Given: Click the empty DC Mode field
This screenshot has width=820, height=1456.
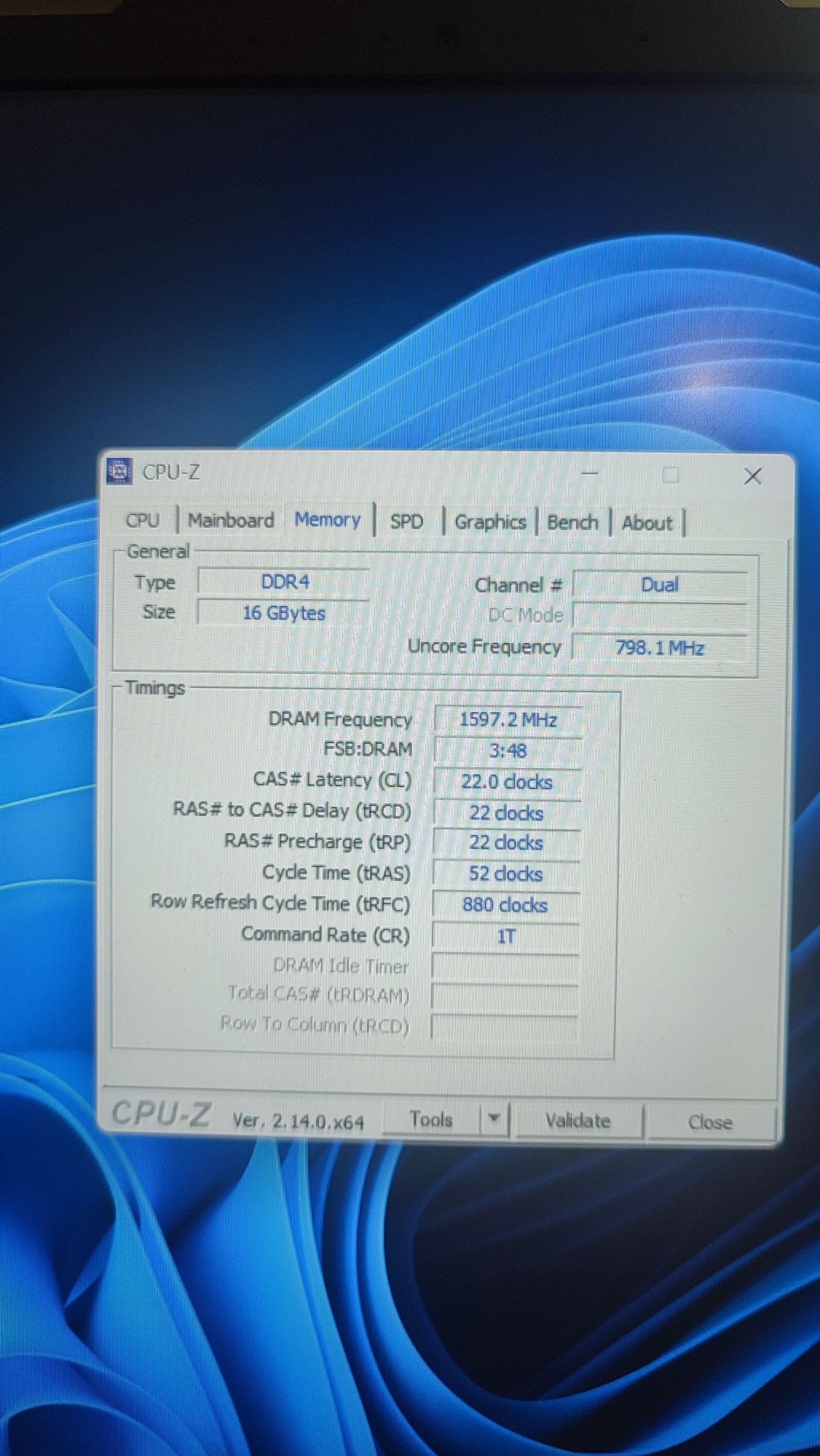Looking at the screenshot, I should (x=660, y=616).
